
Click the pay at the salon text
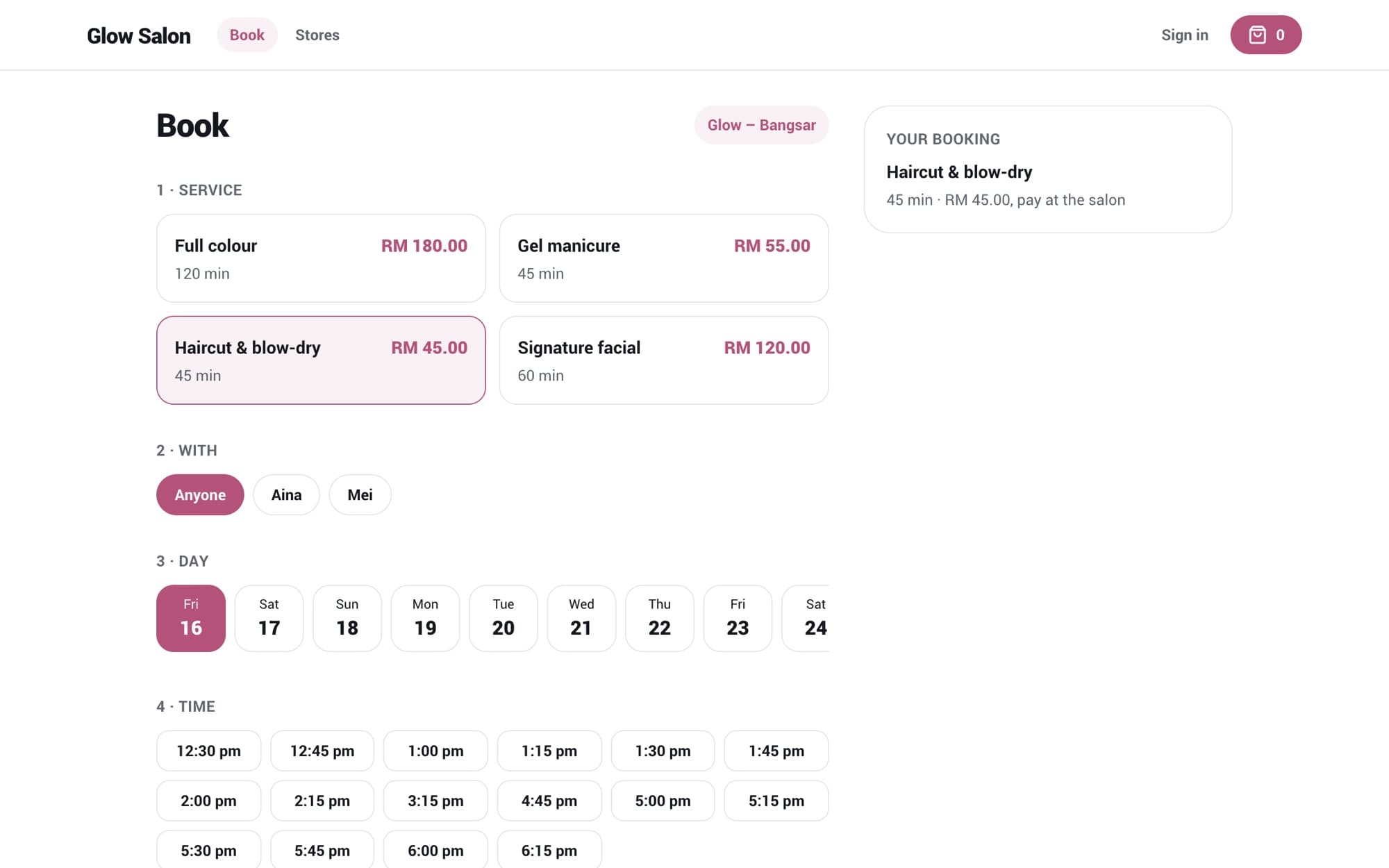1071,200
